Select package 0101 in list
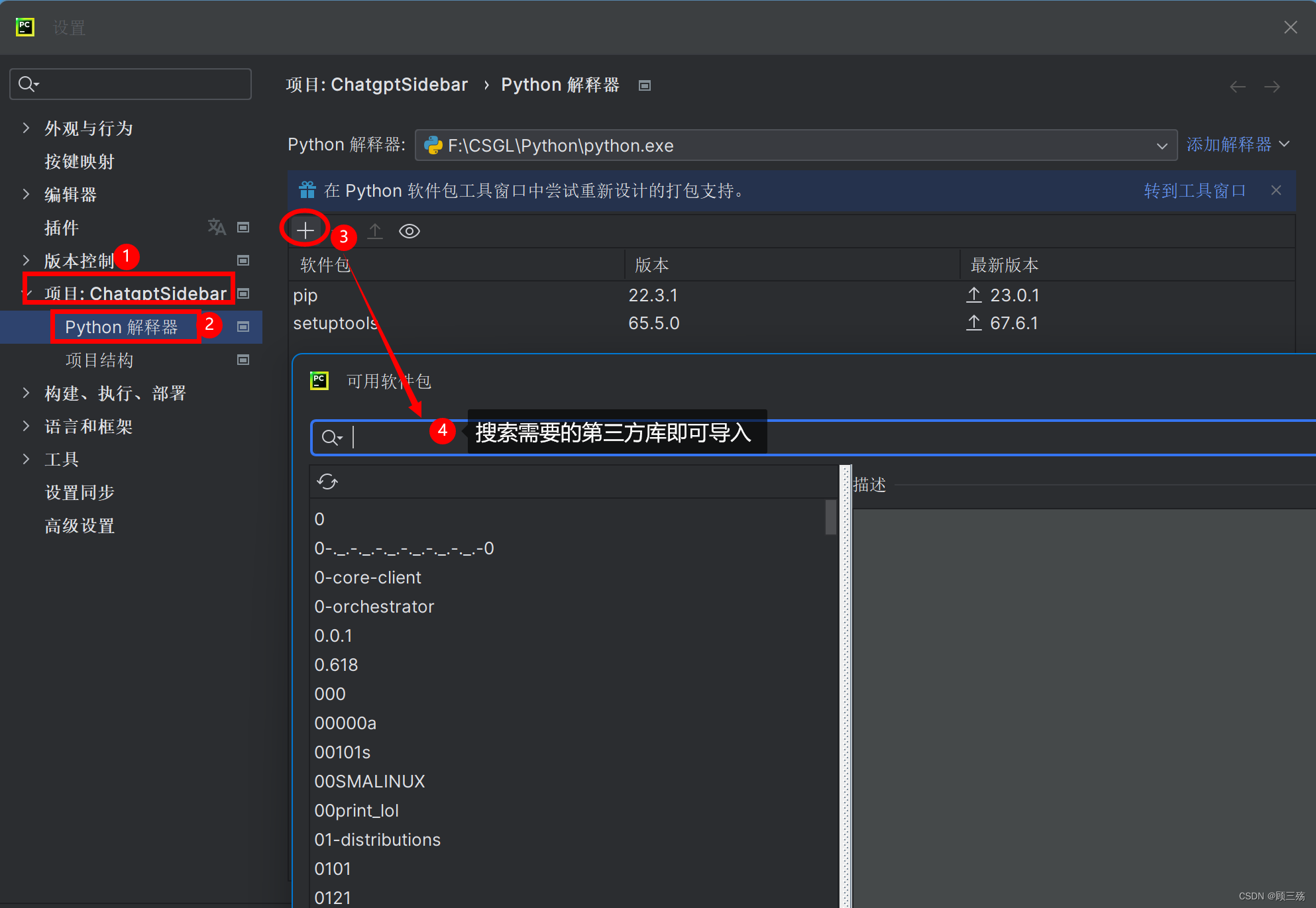1316x908 pixels. coord(333,869)
